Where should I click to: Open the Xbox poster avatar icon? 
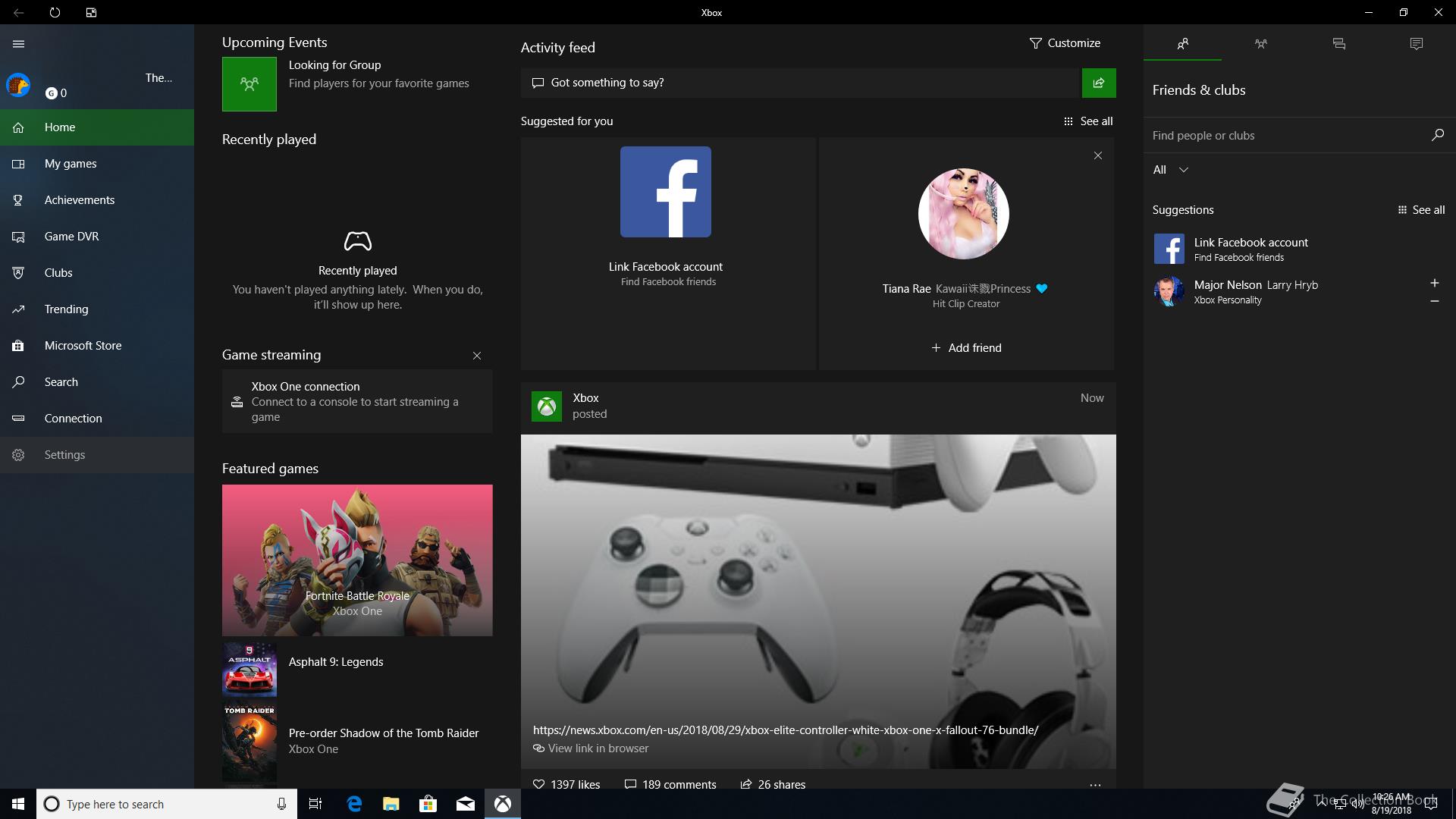point(547,406)
